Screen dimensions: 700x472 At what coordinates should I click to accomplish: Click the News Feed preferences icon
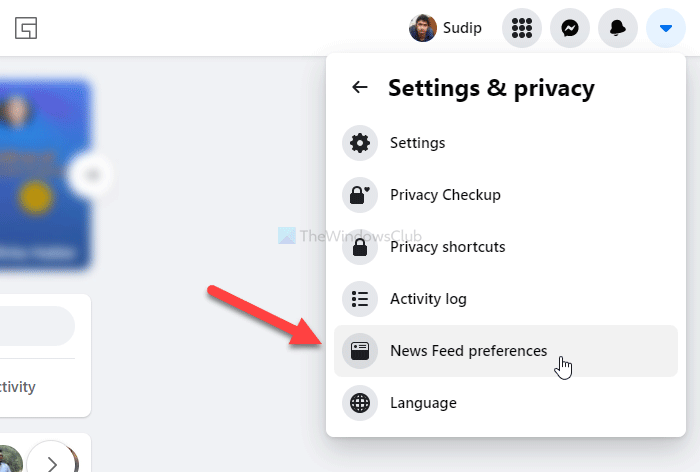pyautogui.click(x=360, y=351)
